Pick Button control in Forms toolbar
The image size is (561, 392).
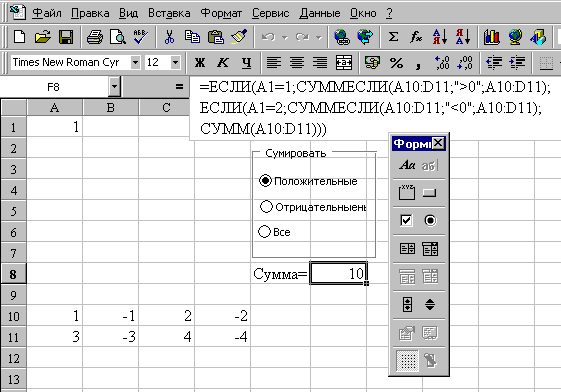pyautogui.click(x=429, y=193)
